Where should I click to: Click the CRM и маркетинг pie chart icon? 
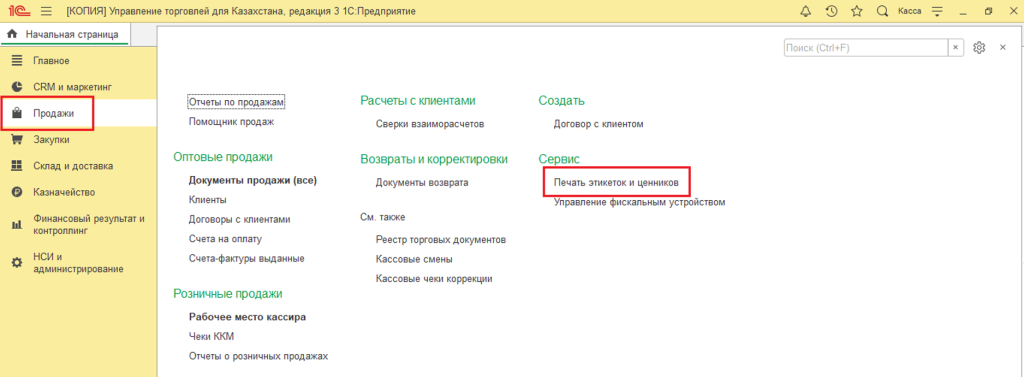18,86
